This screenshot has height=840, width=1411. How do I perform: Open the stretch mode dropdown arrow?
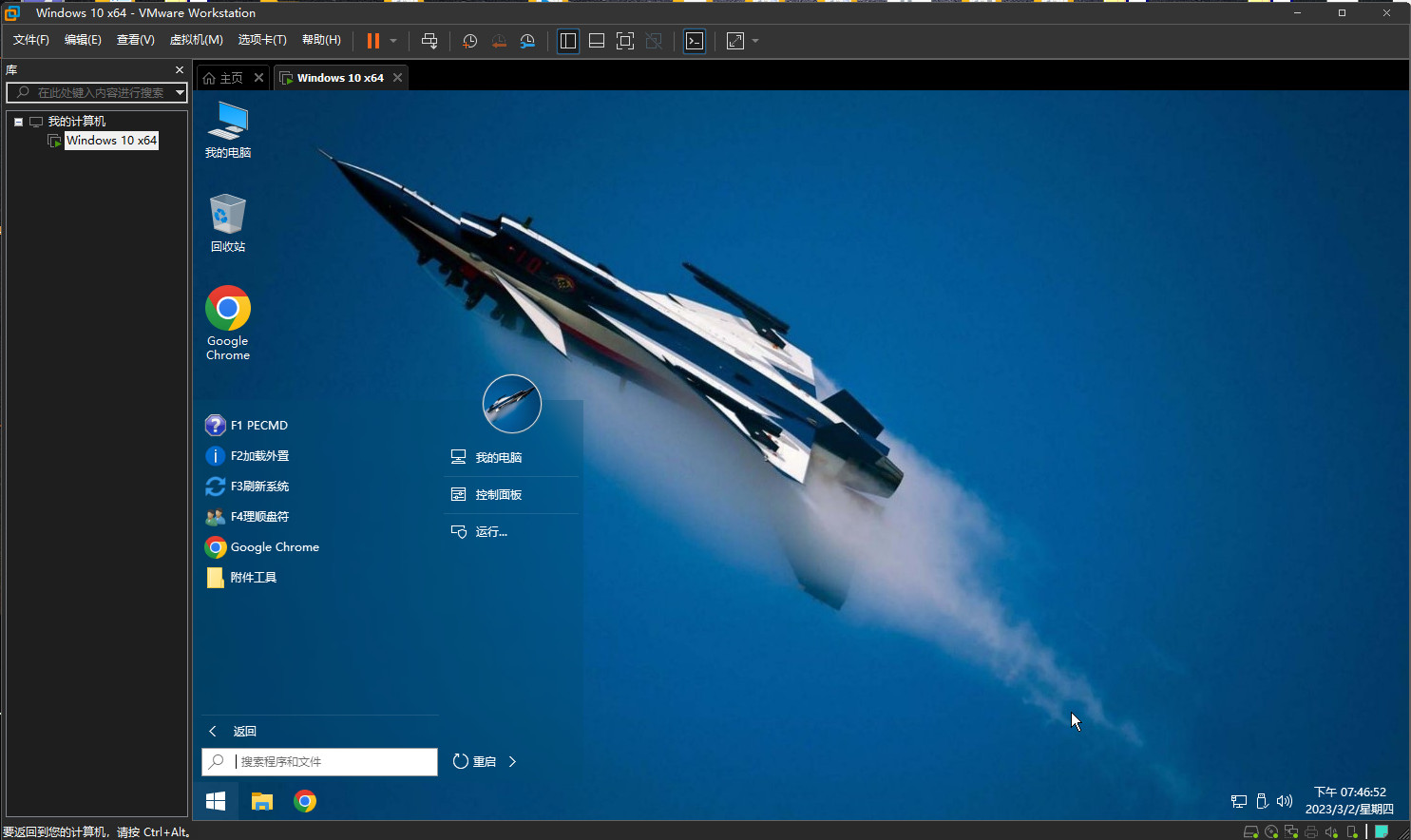tap(755, 41)
